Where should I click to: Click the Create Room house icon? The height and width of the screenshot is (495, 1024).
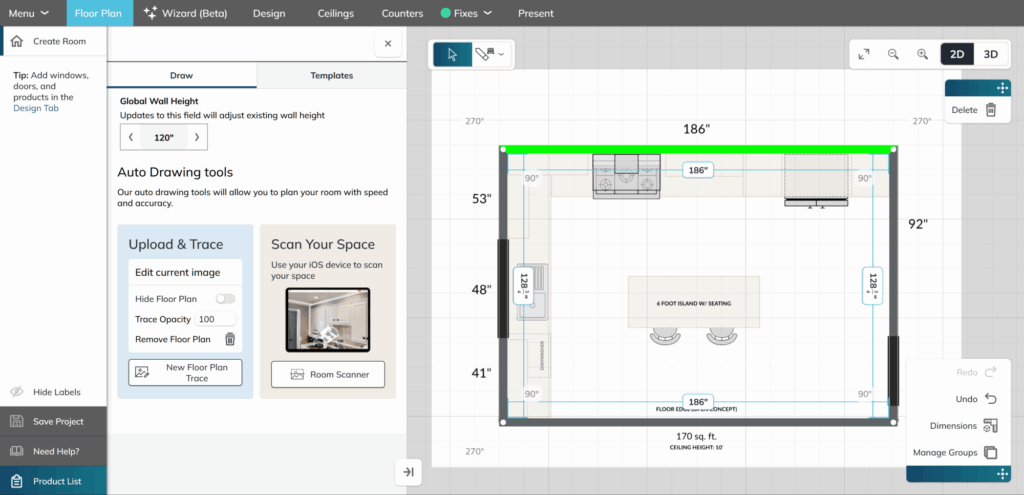pyautogui.click(x=17, y=41)
